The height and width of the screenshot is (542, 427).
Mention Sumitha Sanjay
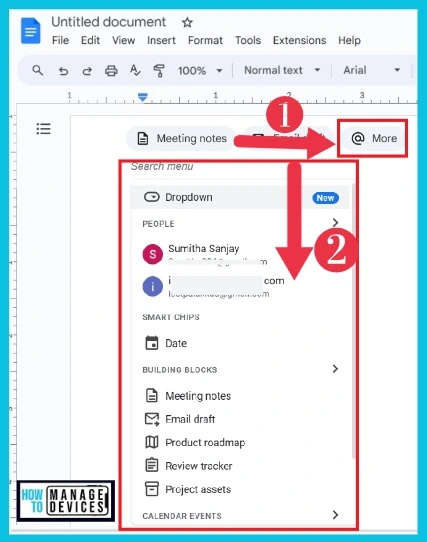[240, 254]
